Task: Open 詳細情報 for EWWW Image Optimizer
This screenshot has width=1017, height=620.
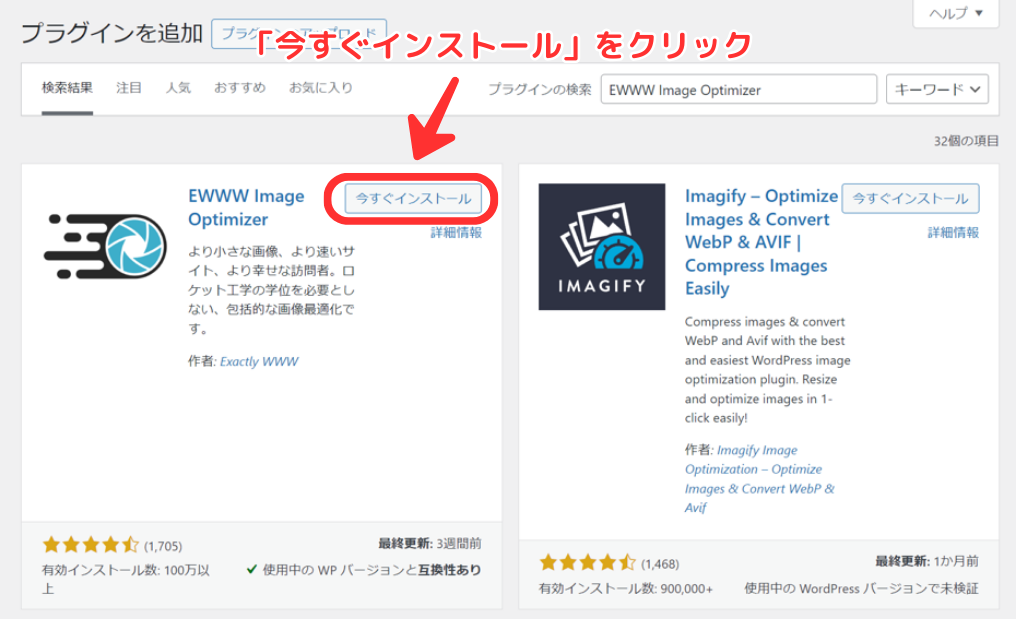Action: pos(456,233)
